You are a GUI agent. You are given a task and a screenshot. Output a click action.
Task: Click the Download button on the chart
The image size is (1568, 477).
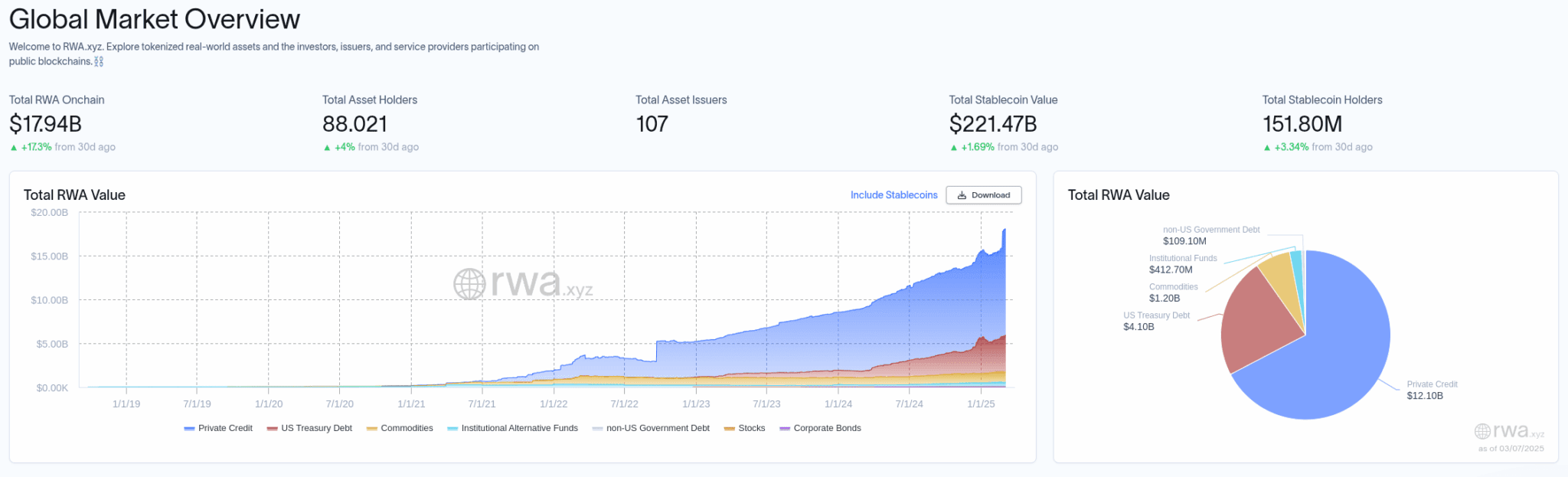coord(983,195)
